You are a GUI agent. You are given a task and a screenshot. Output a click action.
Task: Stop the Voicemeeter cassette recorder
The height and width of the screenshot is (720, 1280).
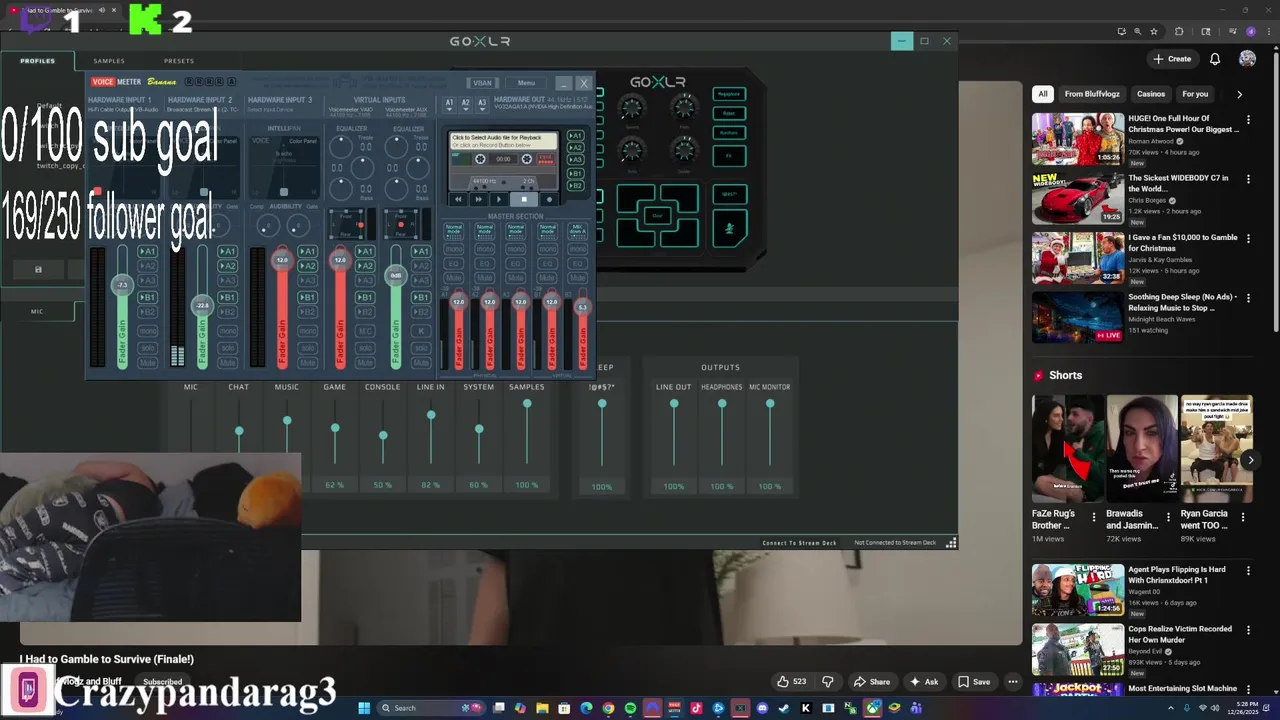[x=524, y=199]
